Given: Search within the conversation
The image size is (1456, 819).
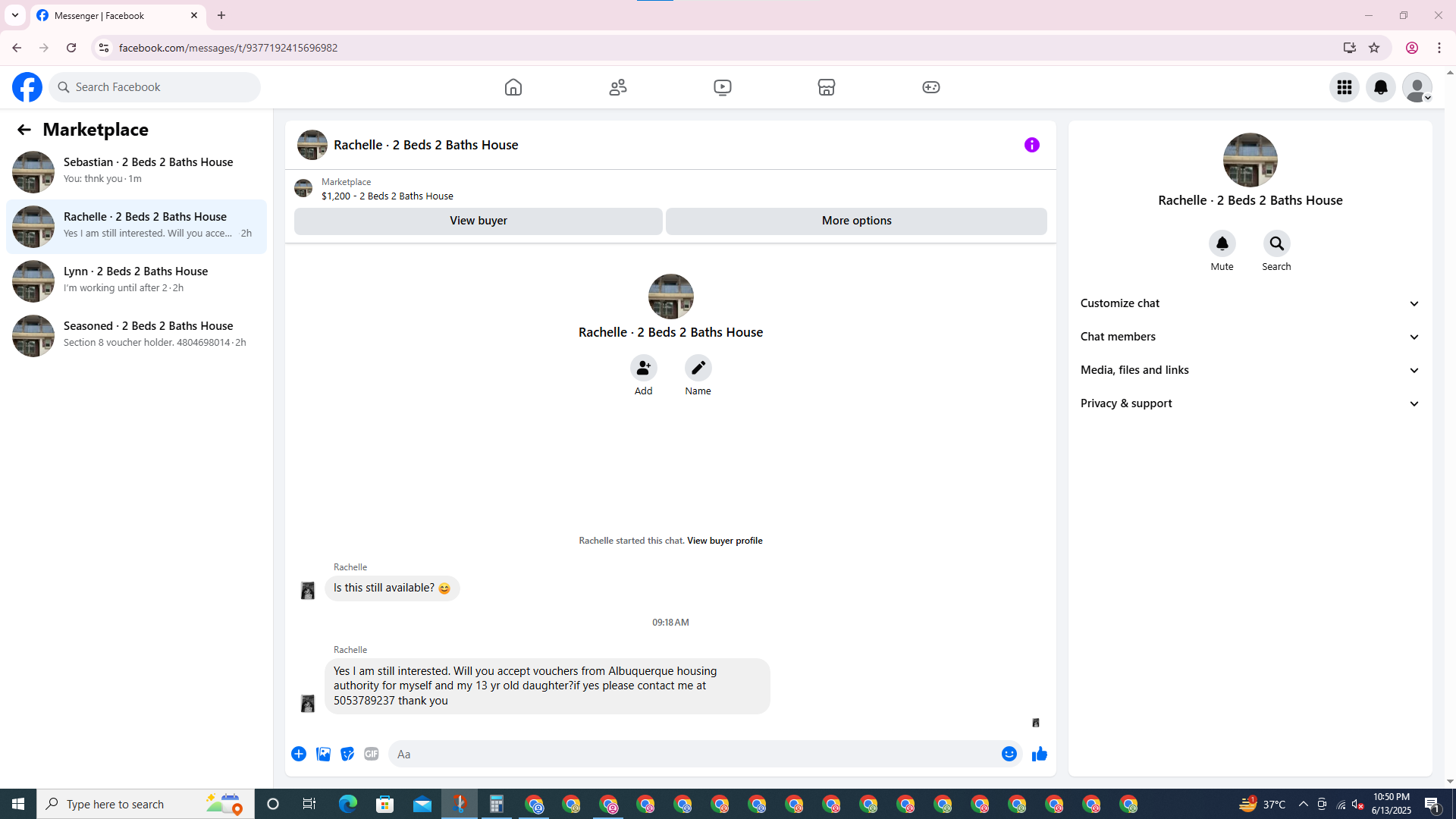Looking at the screenshot, I should pos(1277,244).
